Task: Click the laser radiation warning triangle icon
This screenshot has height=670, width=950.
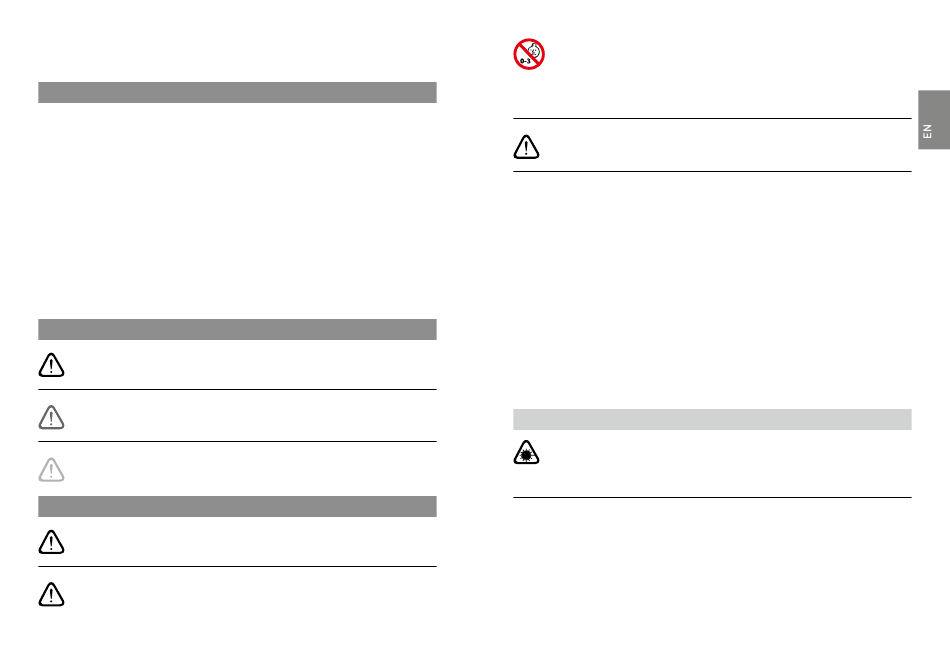Action: point(526,453)
